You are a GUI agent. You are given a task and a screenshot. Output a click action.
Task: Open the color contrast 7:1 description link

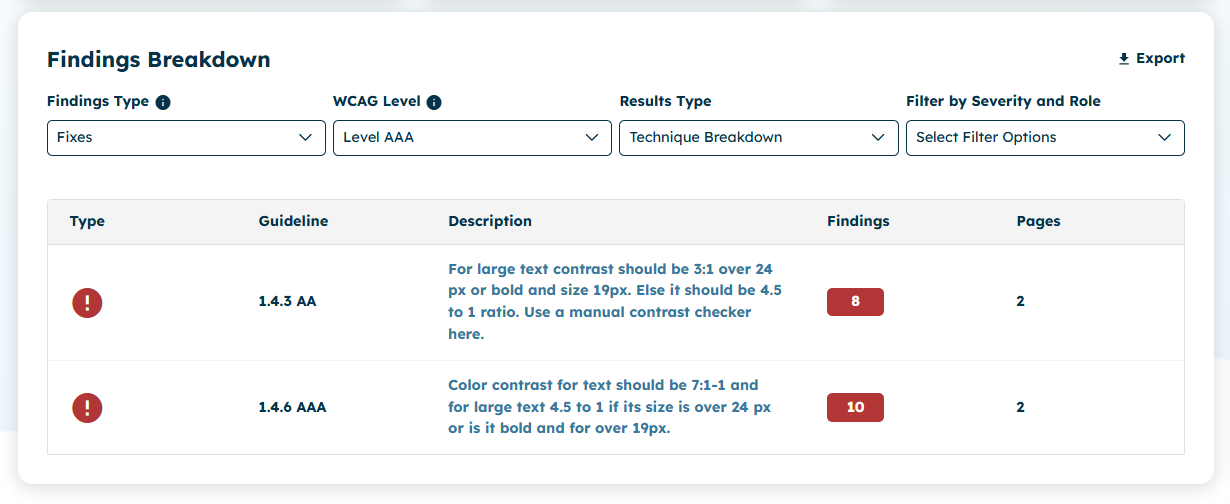click(x=610, y=407)
